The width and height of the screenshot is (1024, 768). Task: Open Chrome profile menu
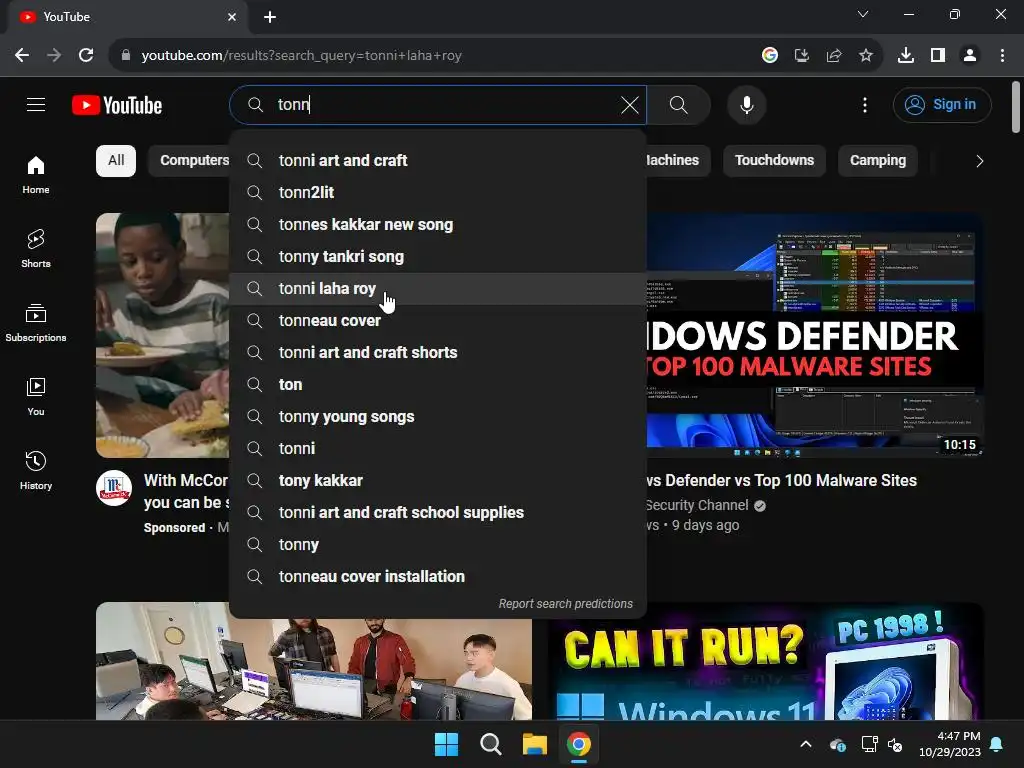click(970, 56)
